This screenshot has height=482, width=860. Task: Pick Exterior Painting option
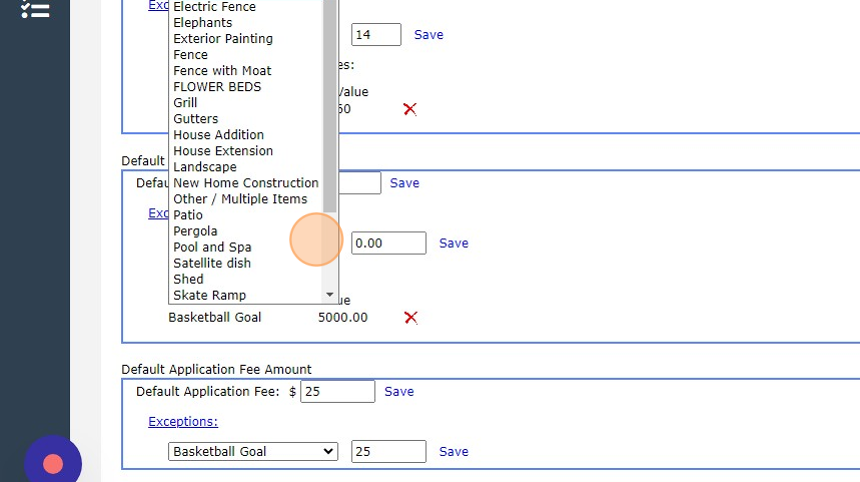coord(223,38)
